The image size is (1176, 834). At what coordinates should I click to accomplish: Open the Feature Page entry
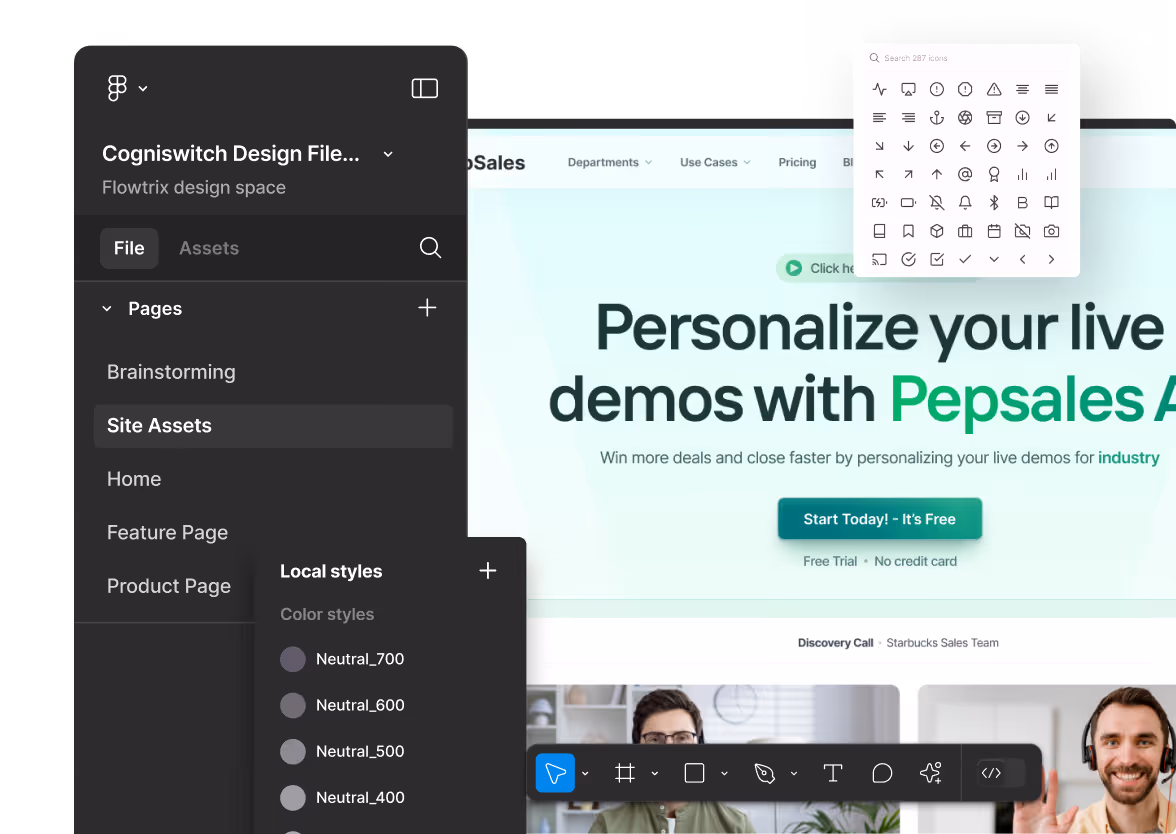(x=167, y=532)
